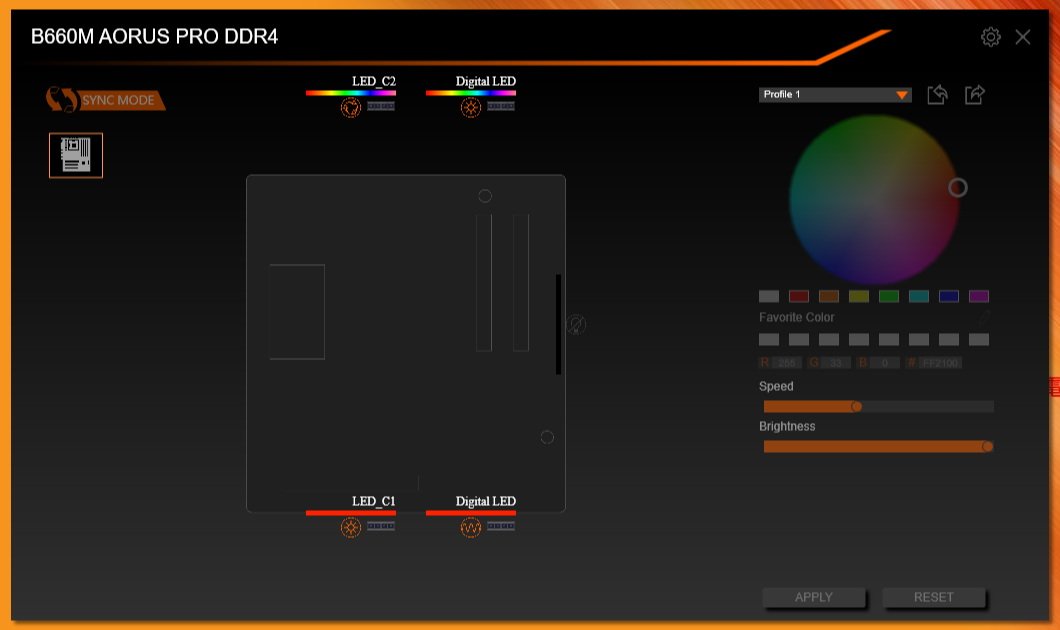Image resolution: width=1060 pixels, height=630 pixels.
Task: Open the settings gear icon
Action: [990, 37]
